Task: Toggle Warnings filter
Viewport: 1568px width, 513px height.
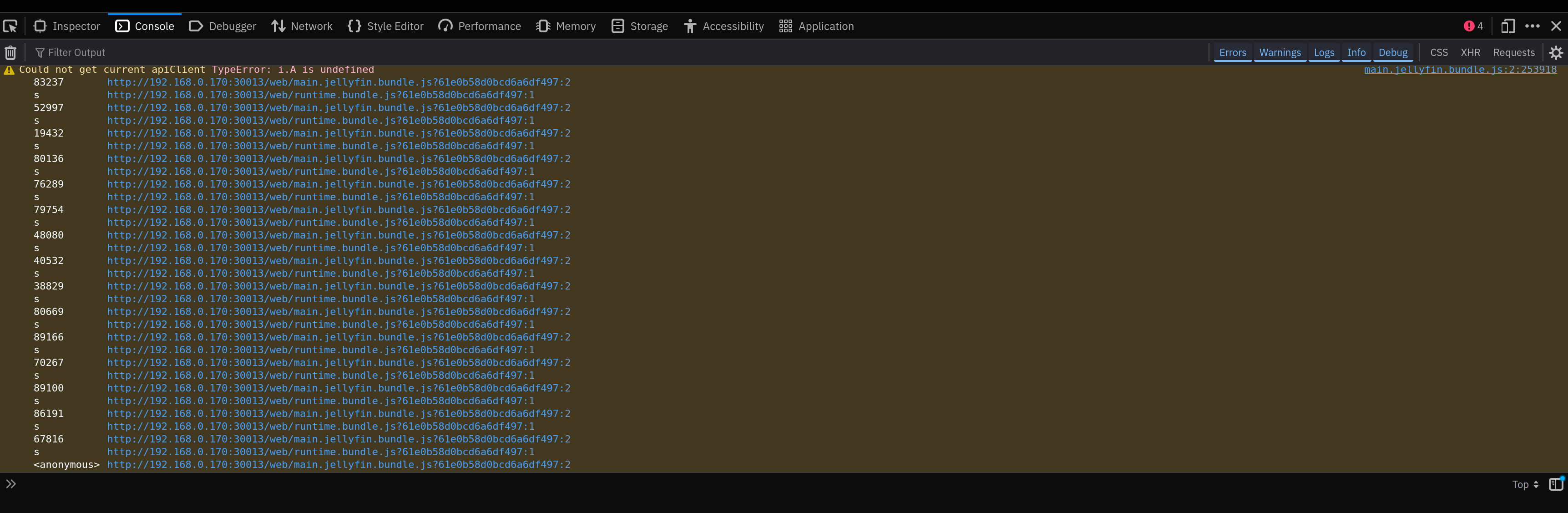Action: coord(1280,52)
